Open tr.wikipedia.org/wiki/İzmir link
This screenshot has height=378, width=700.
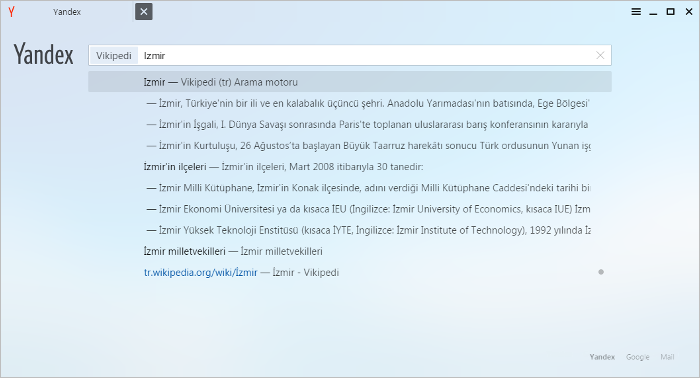pyautogui.click(x=200, y=273)
